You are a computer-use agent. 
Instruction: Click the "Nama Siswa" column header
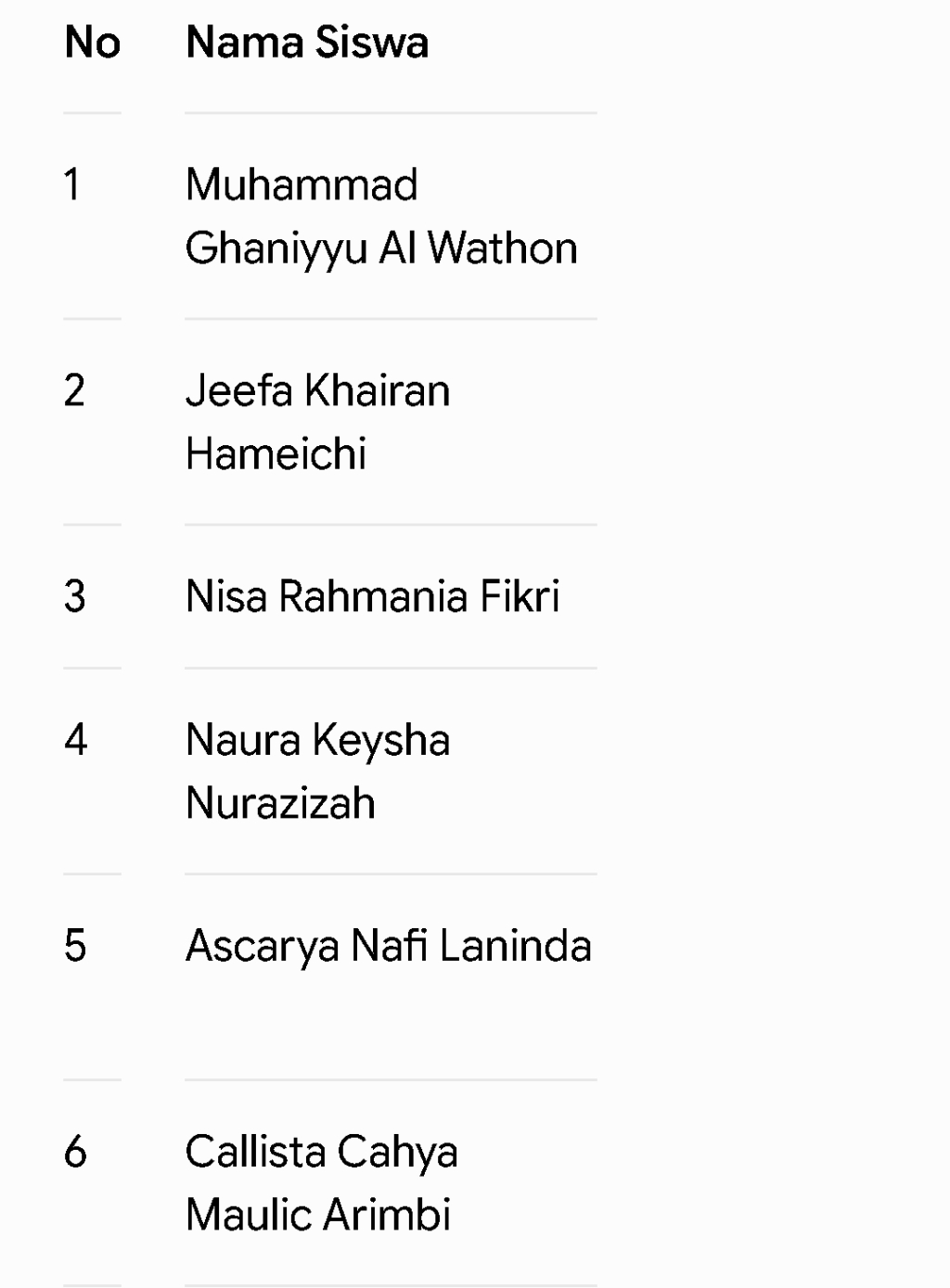tap(307, 43)
